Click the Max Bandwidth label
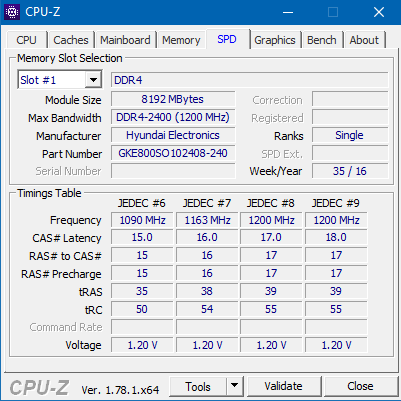The height and width of the screenshot is (401, 401). click(65, 118)
